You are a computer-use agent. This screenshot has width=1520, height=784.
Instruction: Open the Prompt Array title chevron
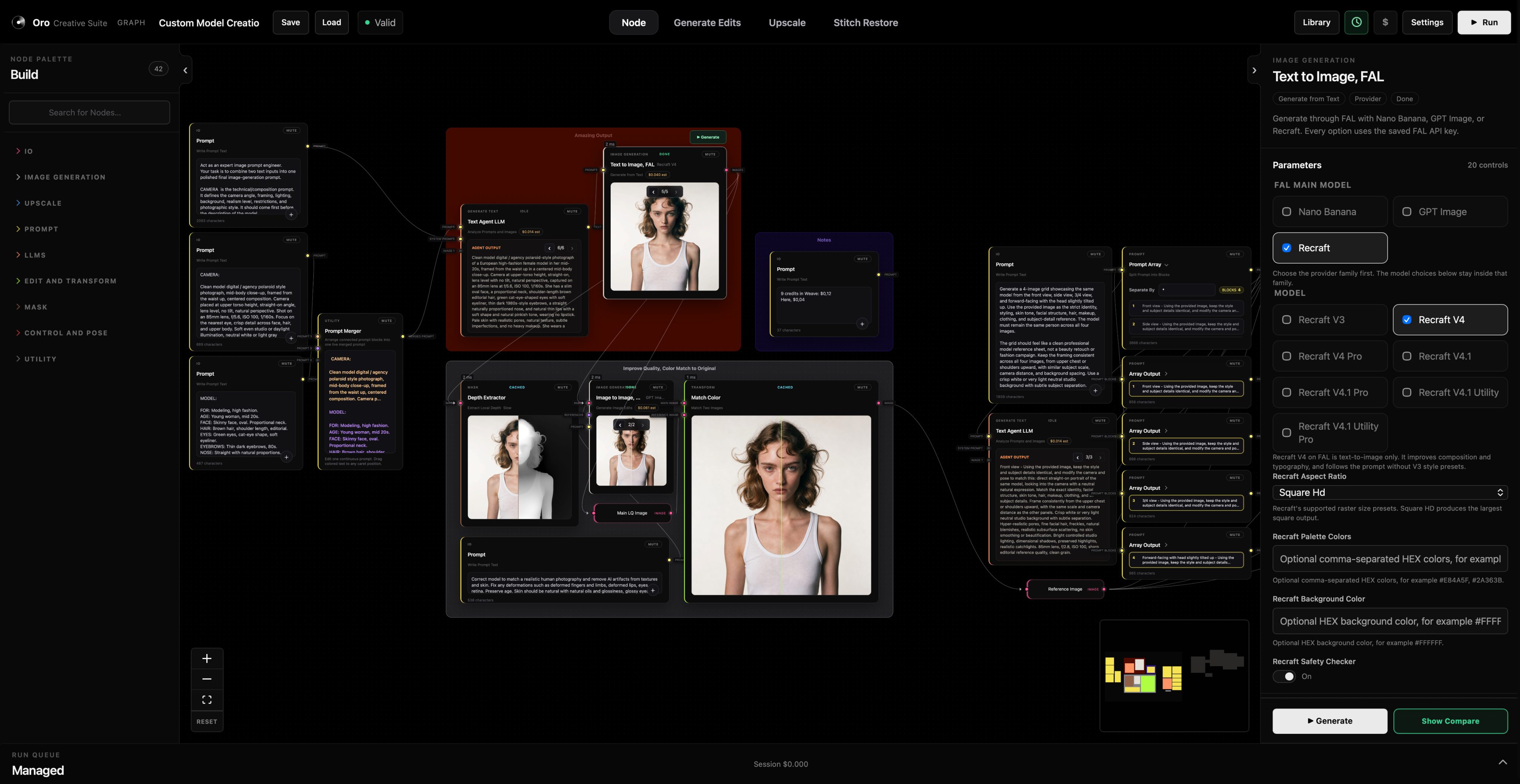point(1166,265)
